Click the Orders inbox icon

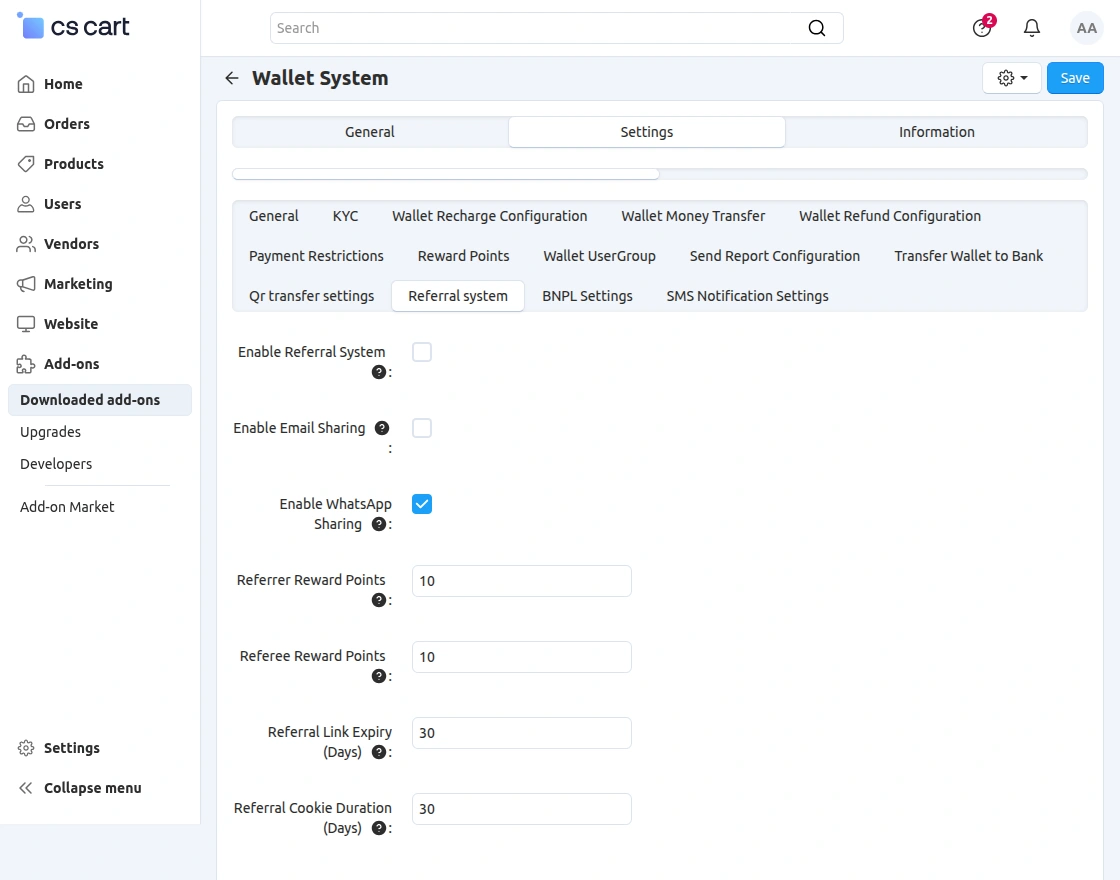click(x=26, y=124)
